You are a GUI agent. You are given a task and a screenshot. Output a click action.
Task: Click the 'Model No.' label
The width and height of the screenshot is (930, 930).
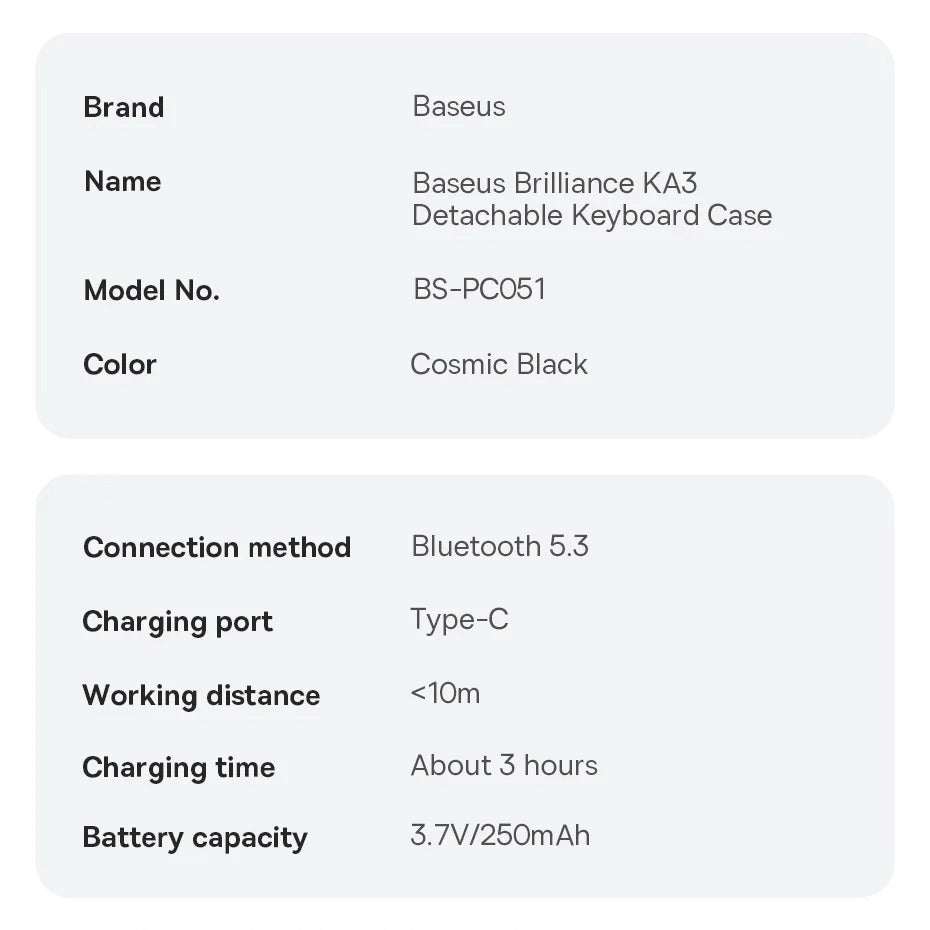(151, 290)
